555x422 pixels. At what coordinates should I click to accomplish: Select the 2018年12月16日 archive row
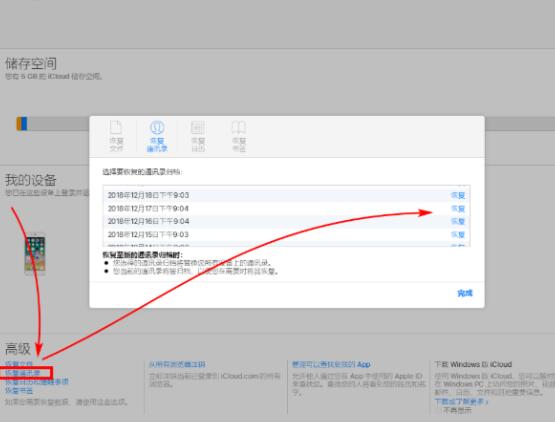[286, 221]
